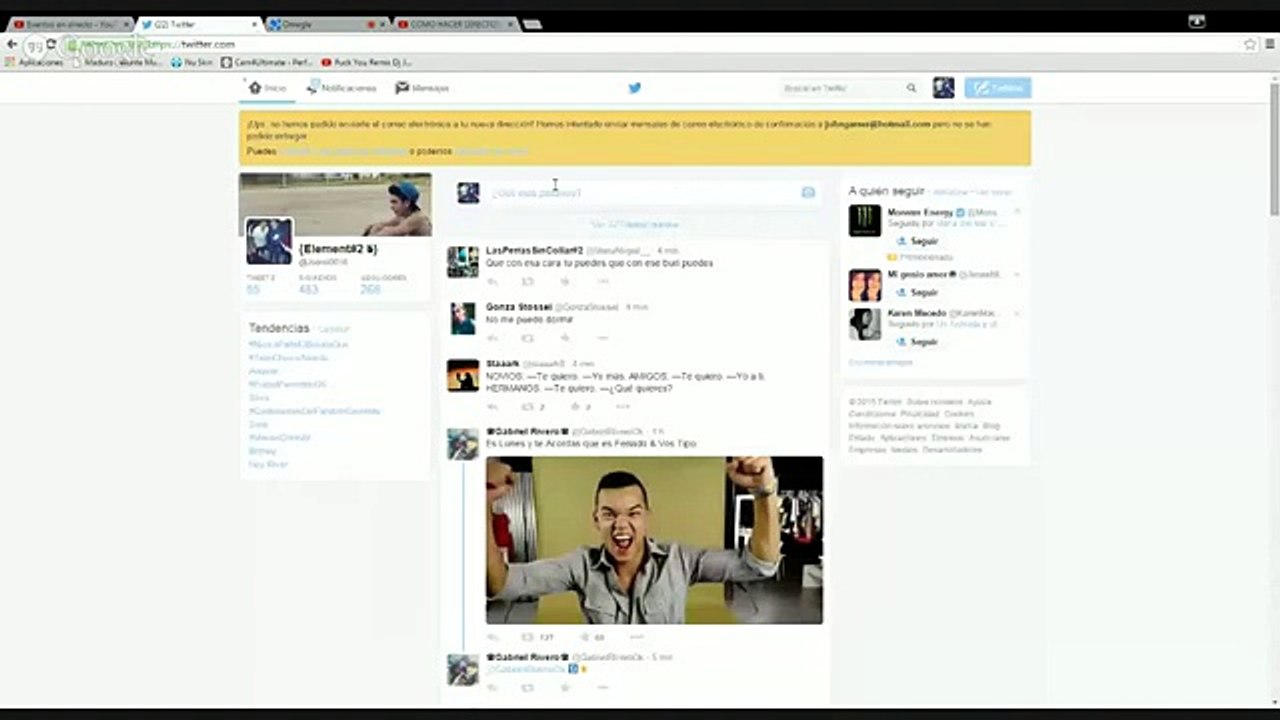Dismiss the Monster Energy follow suggestion

pos(1017,212)
